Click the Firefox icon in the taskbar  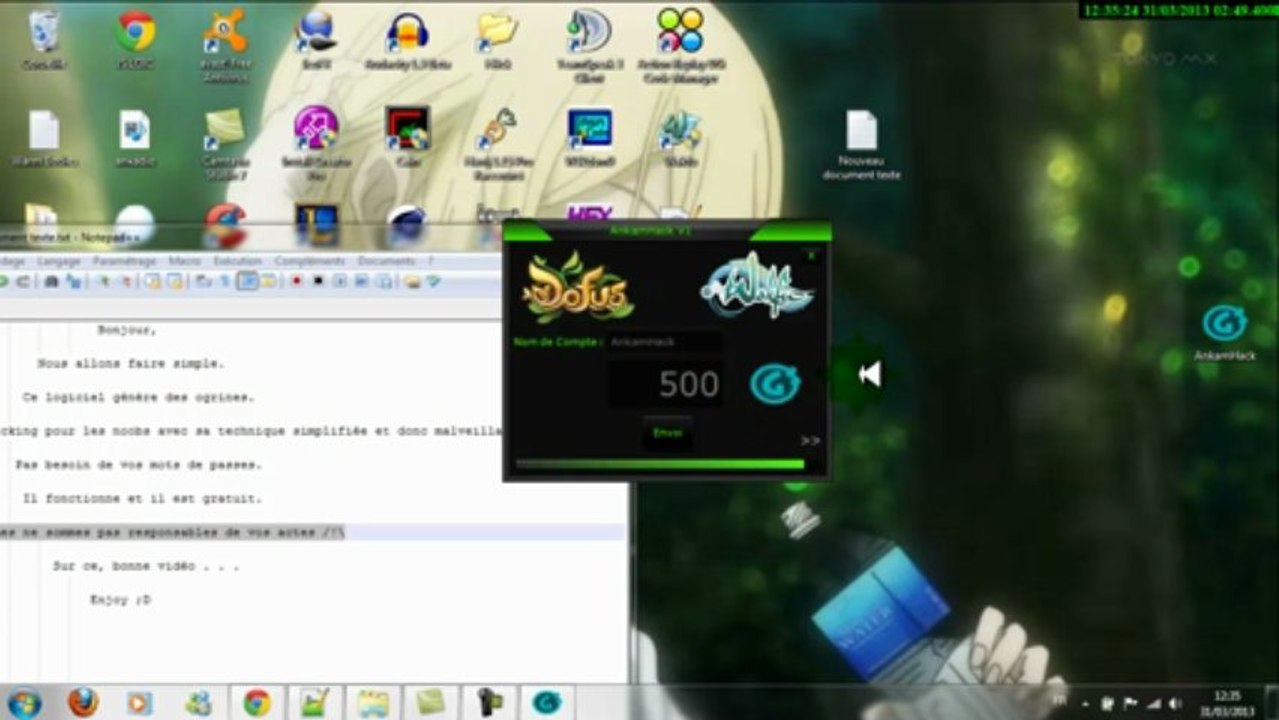pyautogui.click(x=83, y=702)
